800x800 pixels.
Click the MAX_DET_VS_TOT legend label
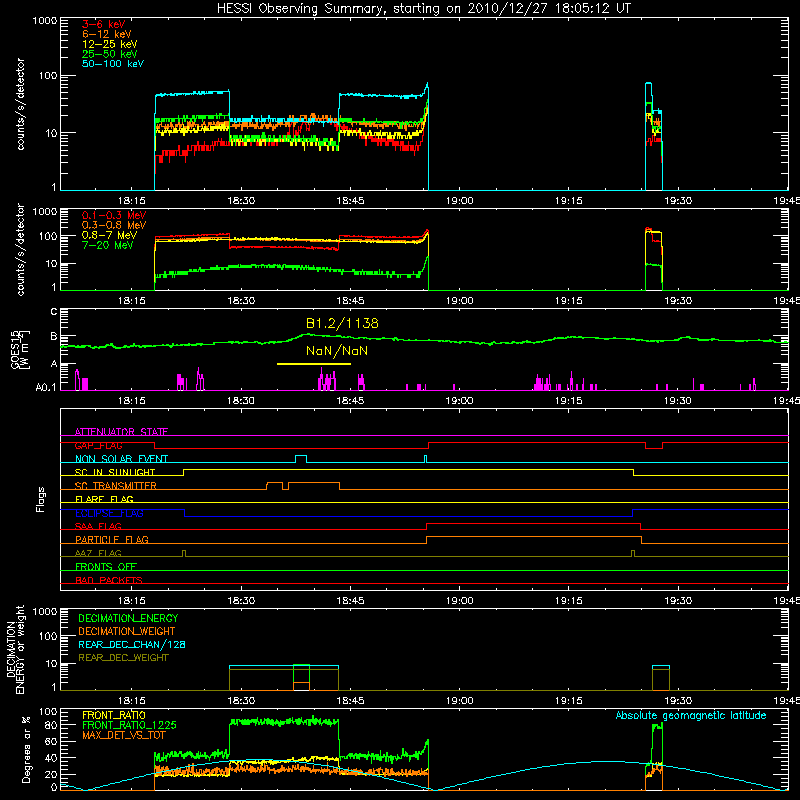tap(123, 736)
